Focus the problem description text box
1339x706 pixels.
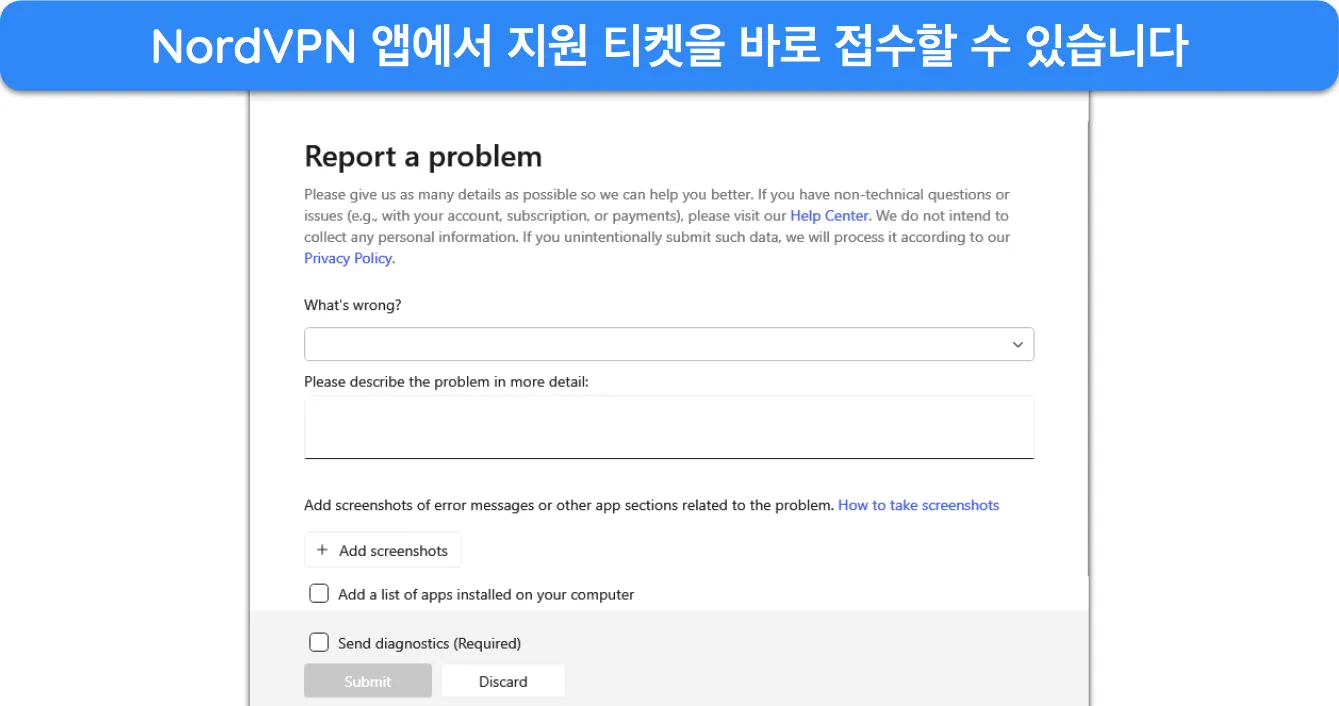[x=669, y=427]
